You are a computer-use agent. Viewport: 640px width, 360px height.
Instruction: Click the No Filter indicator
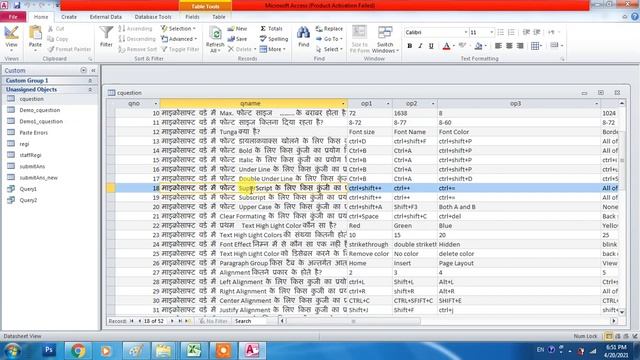click(x=213, y=321)
